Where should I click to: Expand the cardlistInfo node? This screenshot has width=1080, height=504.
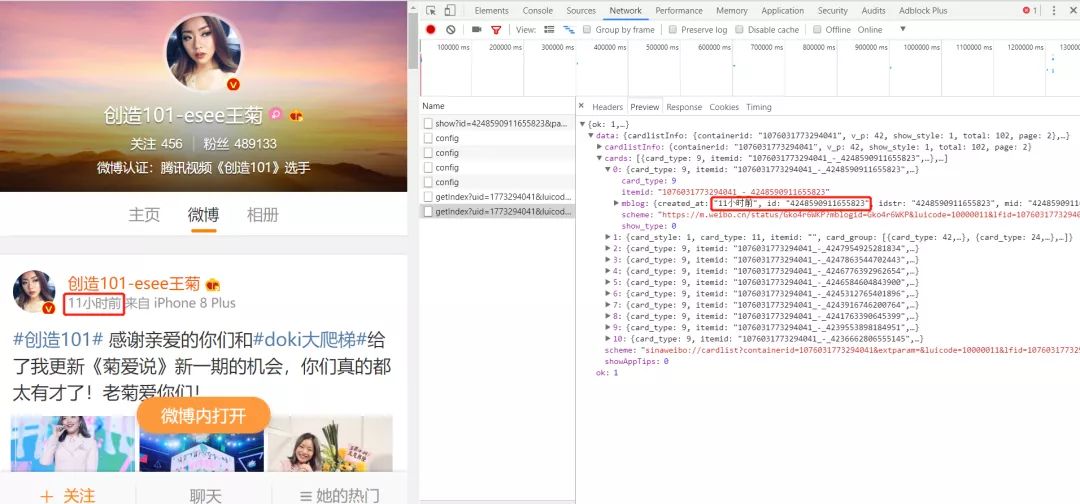[599, 147]
